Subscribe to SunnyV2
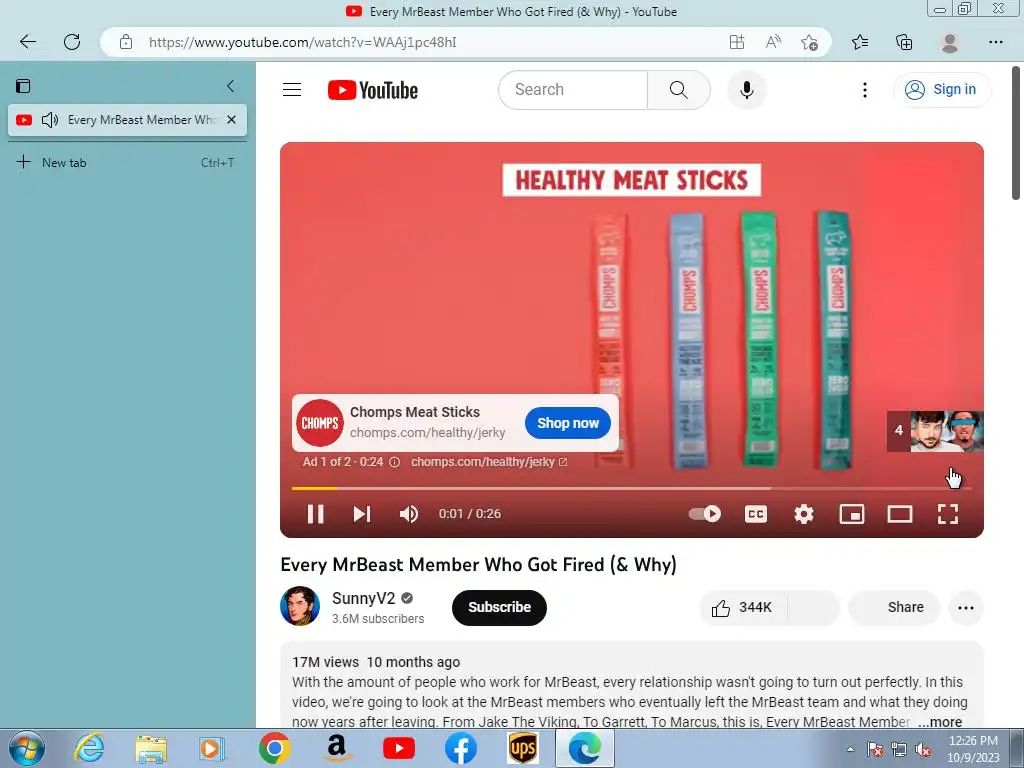The width and height of the screenshot is (1024, 768). [x=499, y=607]
